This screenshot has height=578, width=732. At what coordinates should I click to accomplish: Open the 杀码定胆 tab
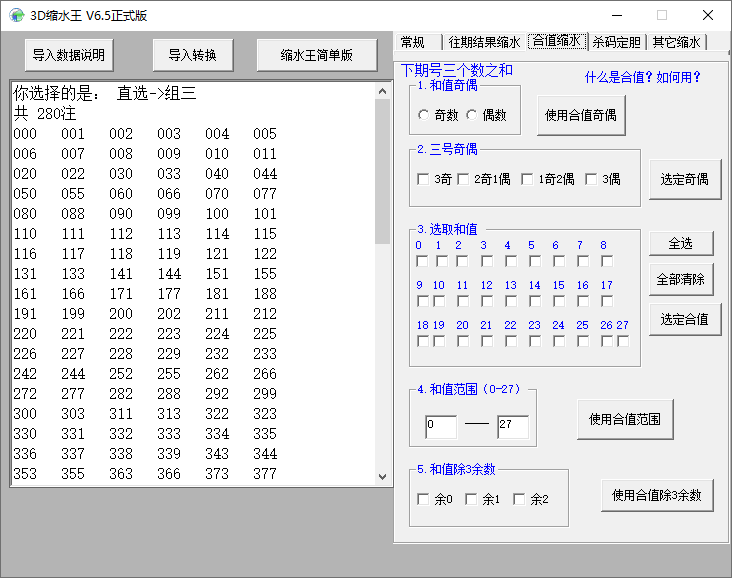coord(616,42)
